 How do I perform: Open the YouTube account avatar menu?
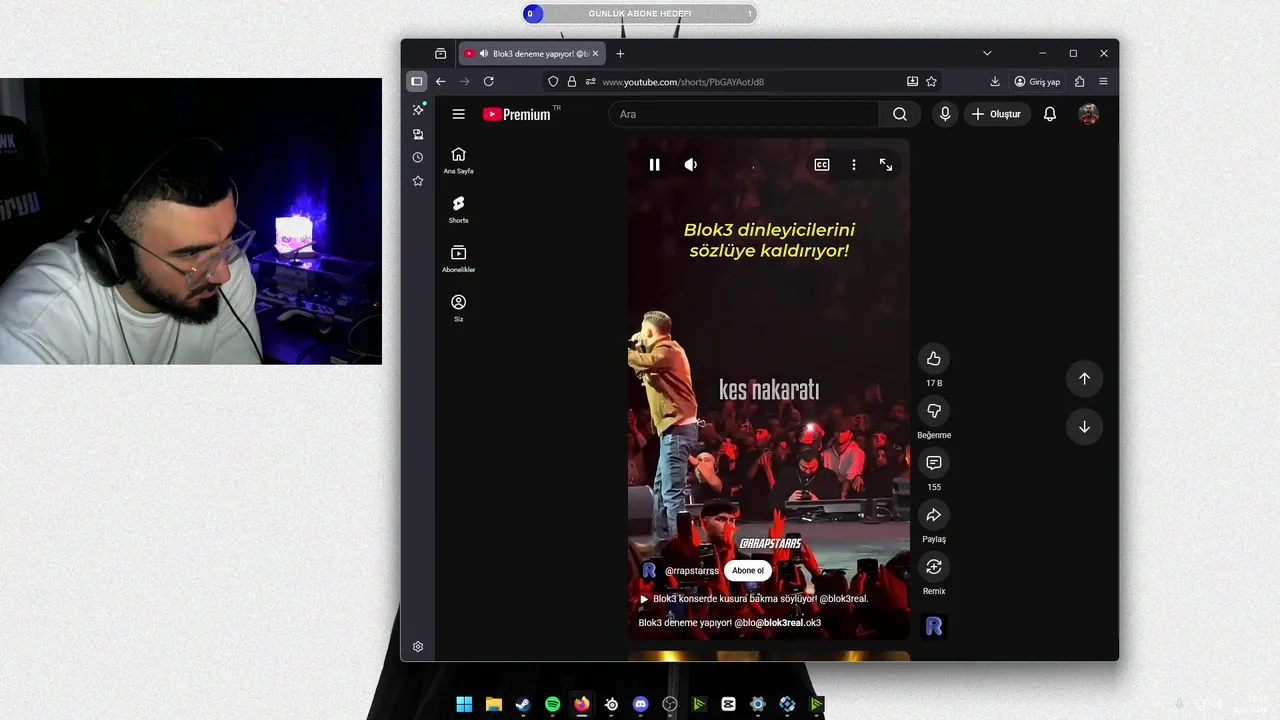pos(1089,114)
